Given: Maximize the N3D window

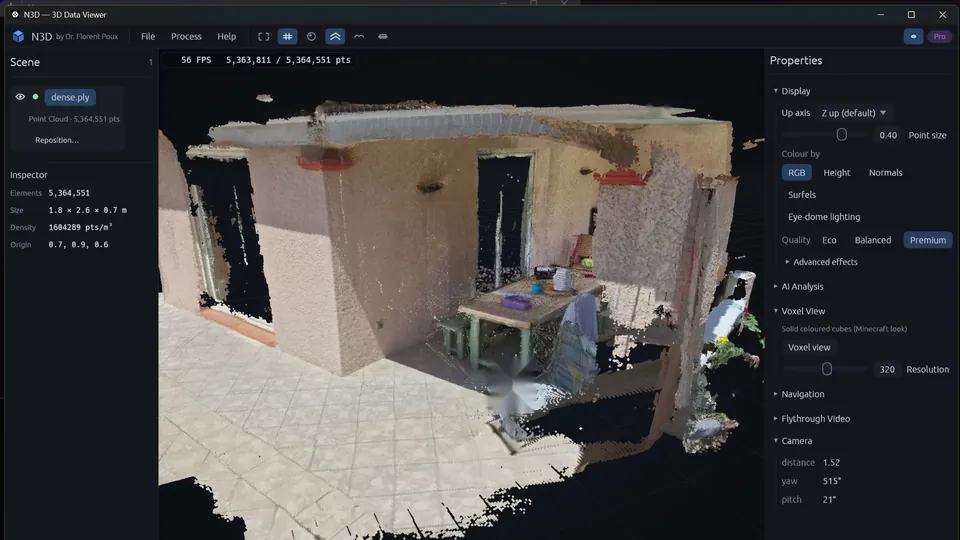Looking at the screenshot, I should point(911,14).
